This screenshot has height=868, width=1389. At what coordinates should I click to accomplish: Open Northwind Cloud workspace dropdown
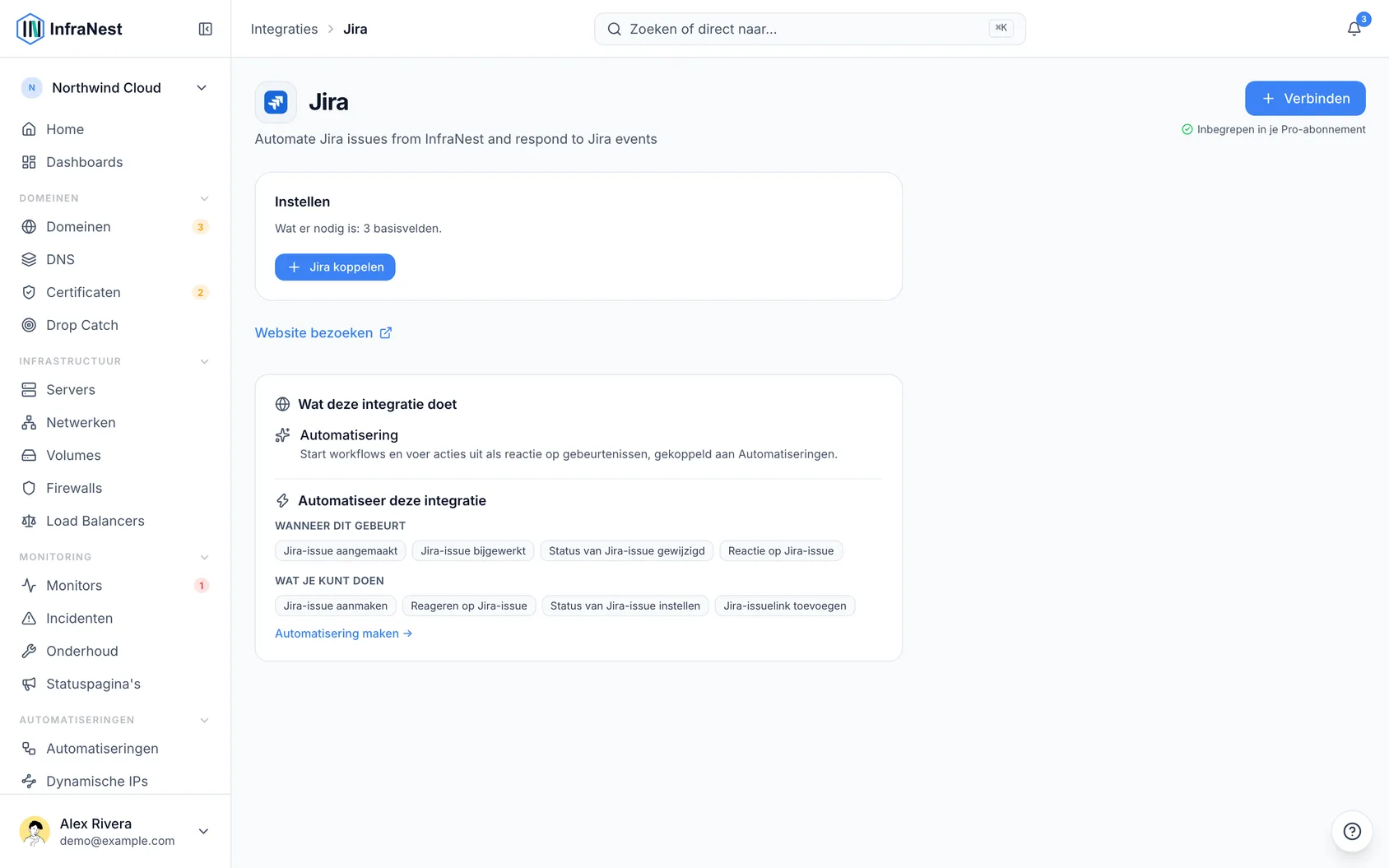(x=115, y=88)
